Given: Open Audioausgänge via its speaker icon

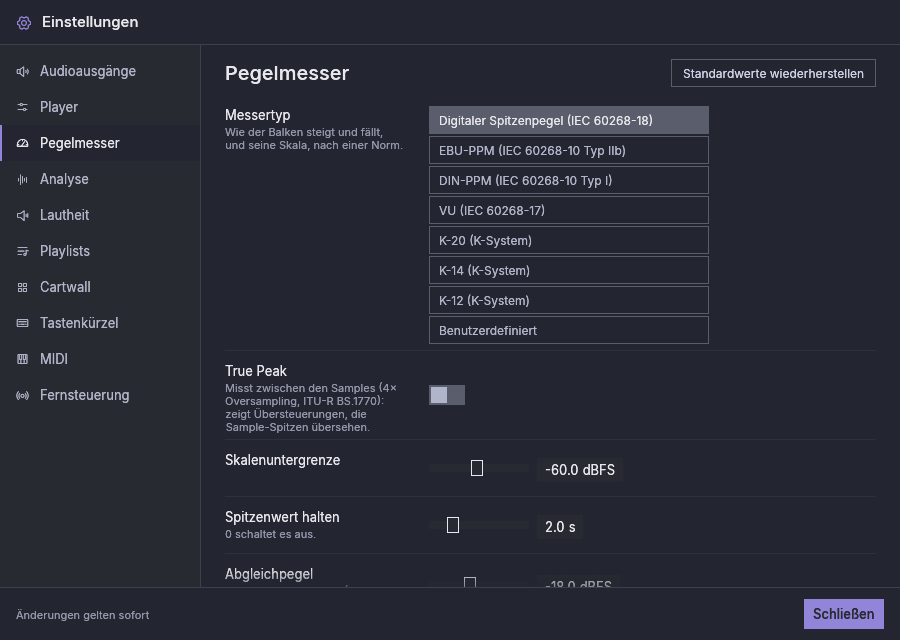Looking at the screenshot, I should coord(22,72).
